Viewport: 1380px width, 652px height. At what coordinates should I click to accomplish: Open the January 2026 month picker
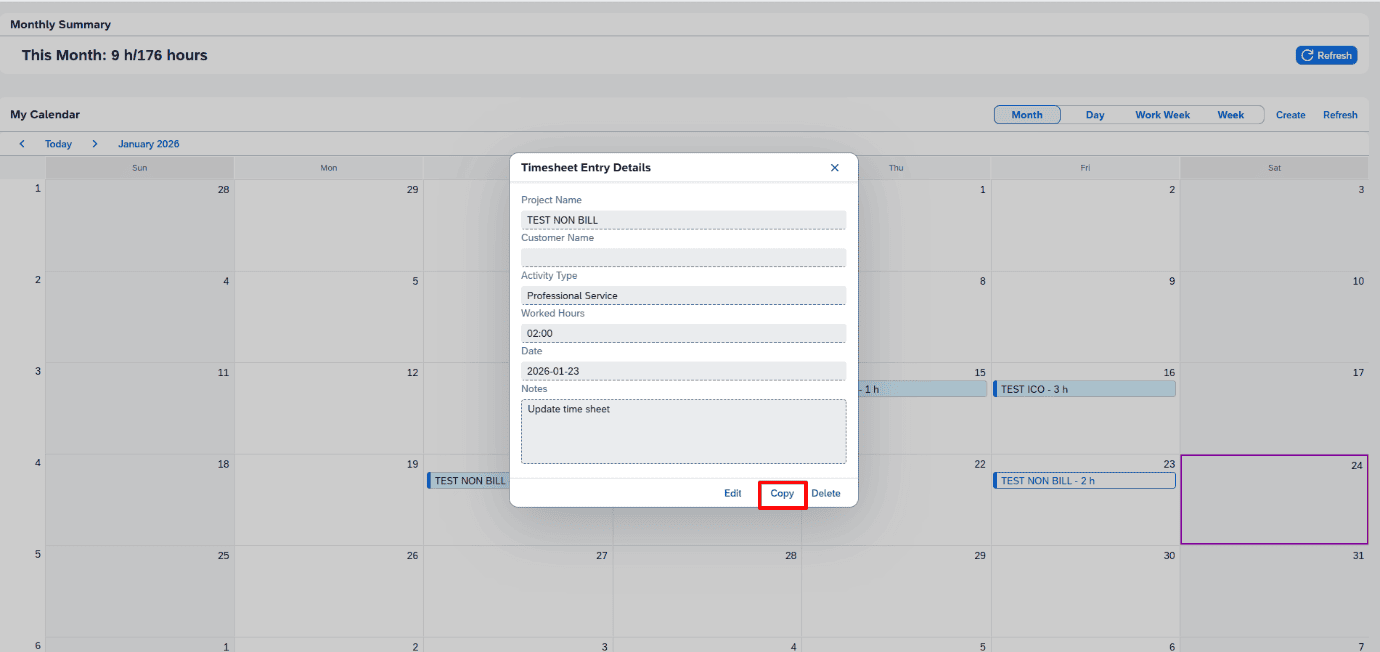pyautogui.click(x=148, y=144)
